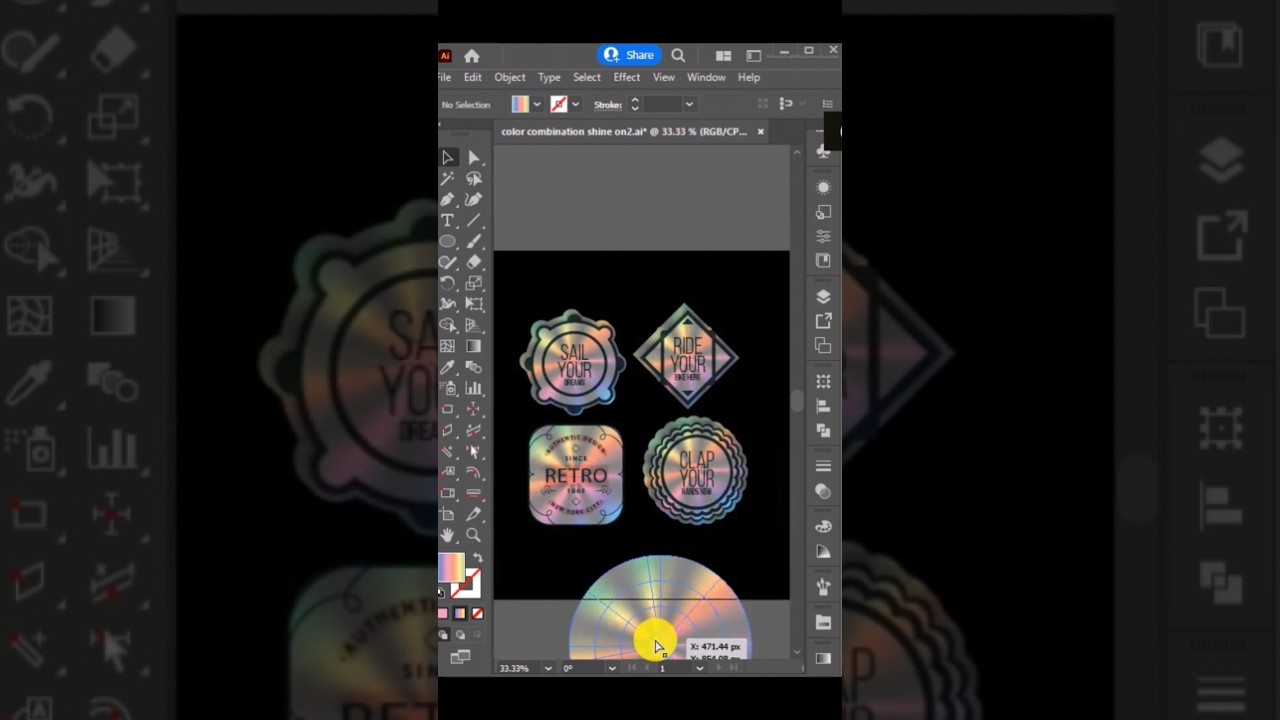Select the Eraser tool

(x=474, y=262)
